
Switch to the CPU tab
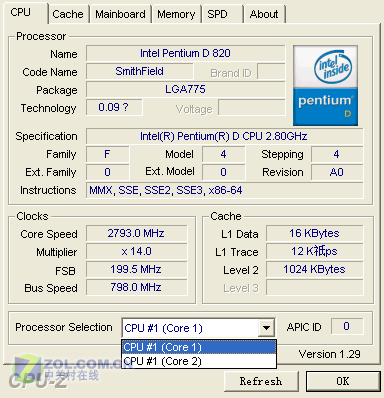pyautogui.click(x=26, y=13)
